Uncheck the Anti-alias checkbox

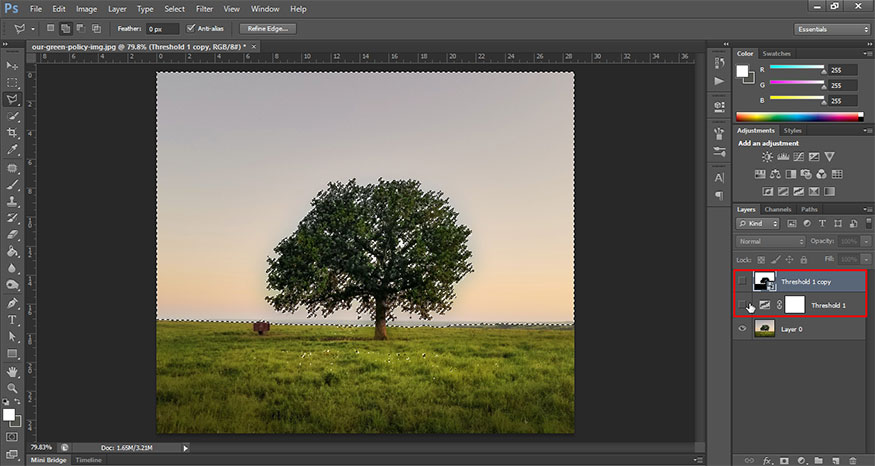(192, 29)
